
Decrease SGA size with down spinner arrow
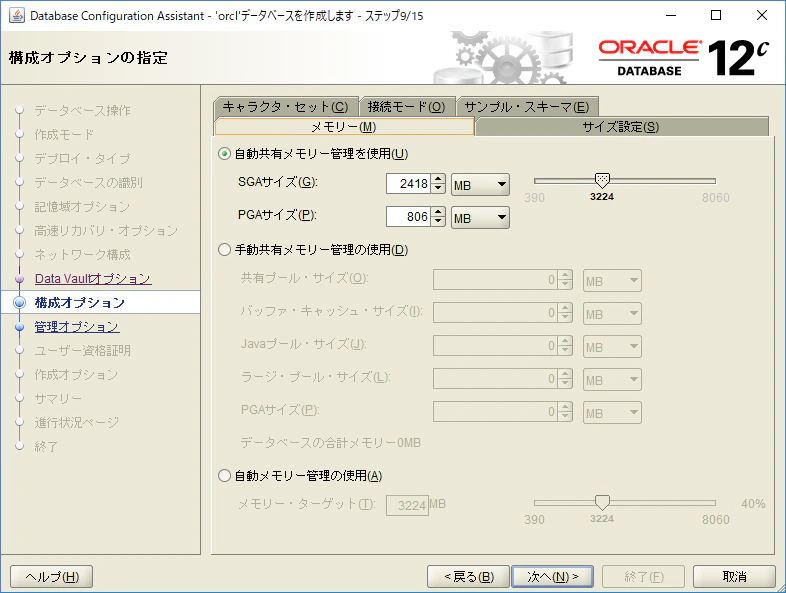pyautogui.click(x=438, y=188)
